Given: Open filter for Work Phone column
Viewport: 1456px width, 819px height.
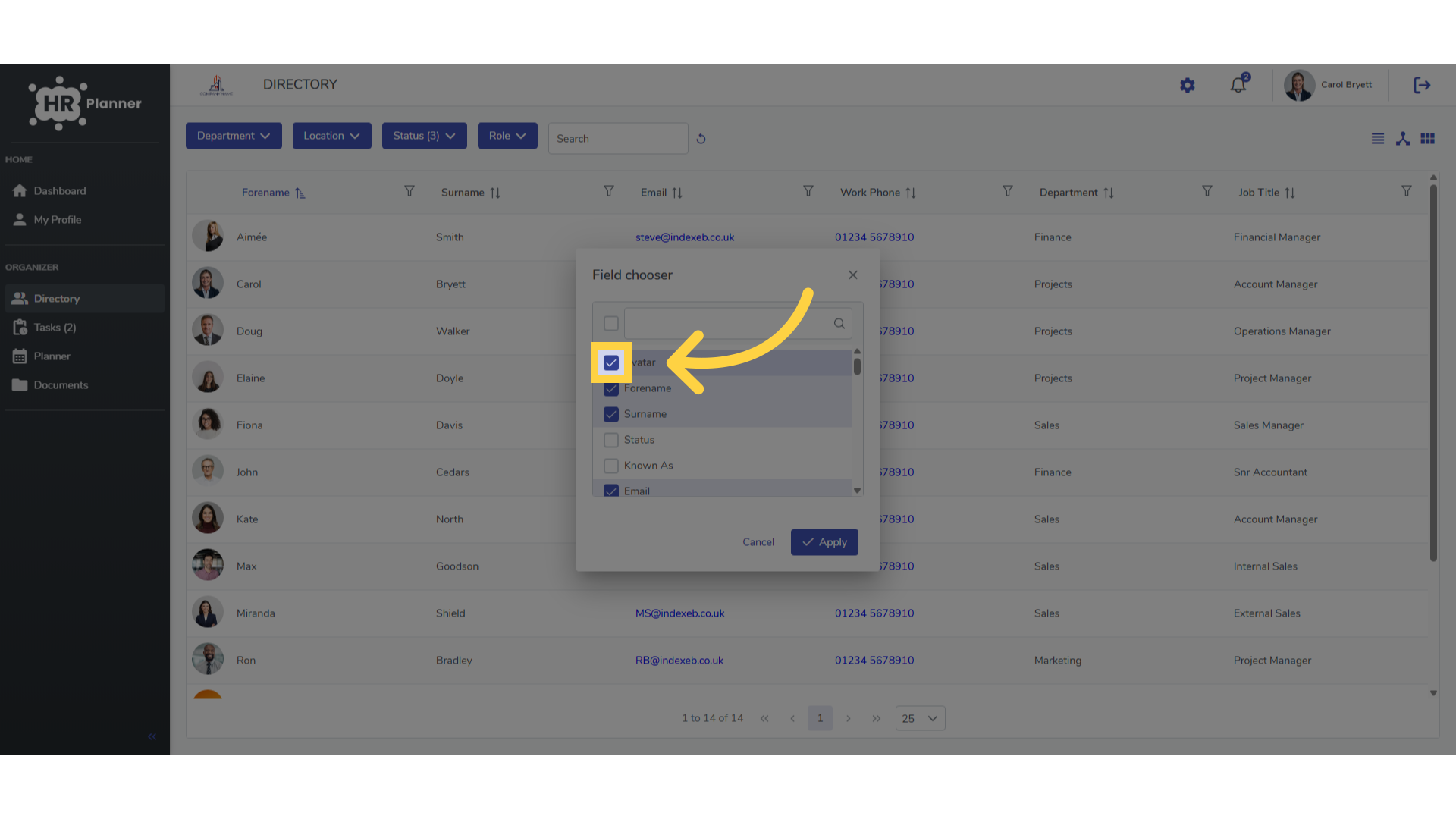Looking at the screenshot, I should pyautogui.click(x=1008, y=191).
